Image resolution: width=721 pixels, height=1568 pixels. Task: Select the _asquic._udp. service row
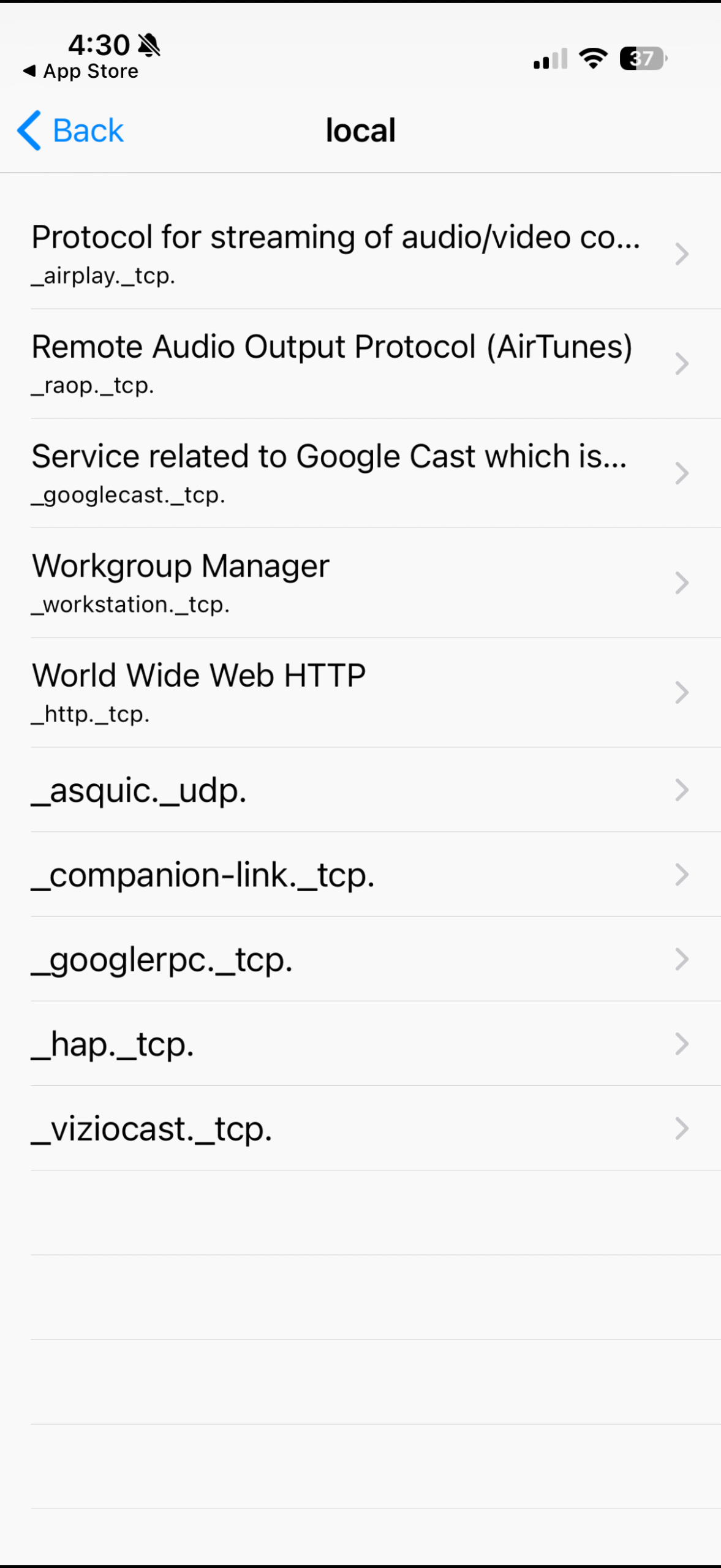click(x=343, y=790)
